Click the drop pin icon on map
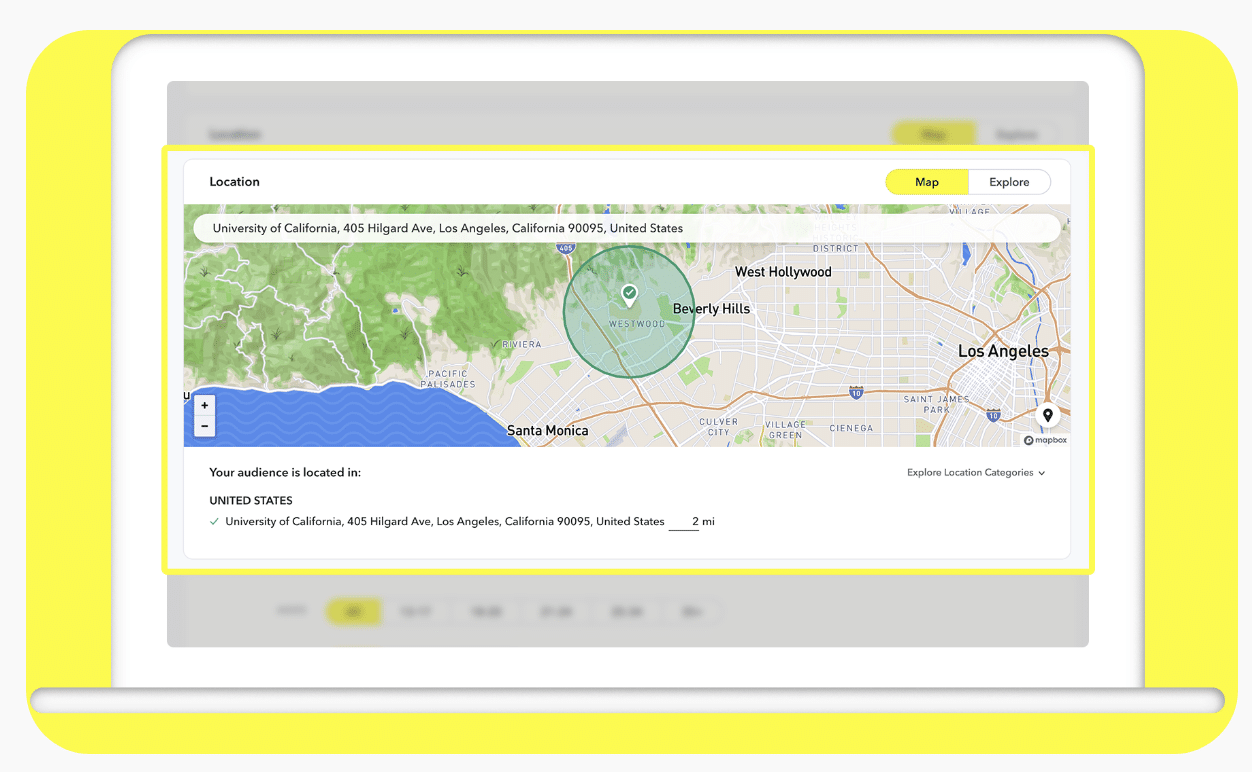The height and width of the screenshot is (772, 1252). [x=1047, y=415]
